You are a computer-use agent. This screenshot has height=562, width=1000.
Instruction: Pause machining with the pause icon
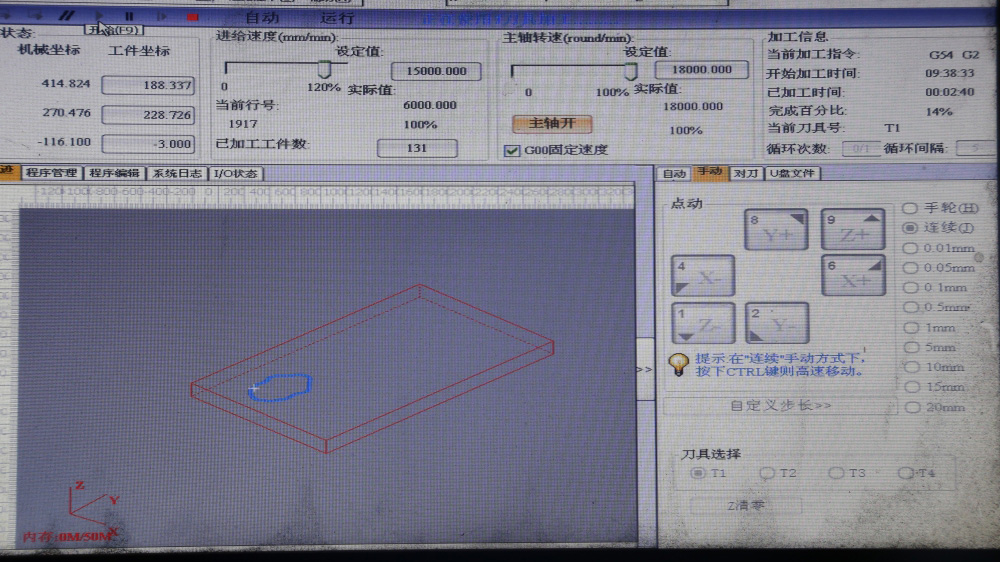[129, 16]
